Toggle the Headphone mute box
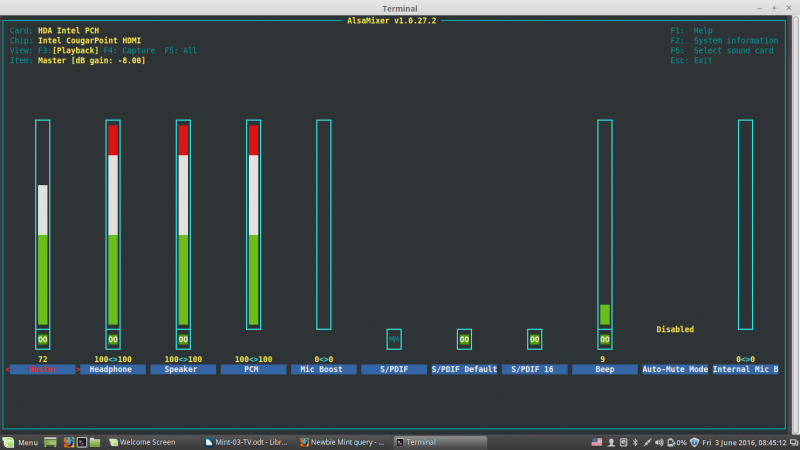This screenshot has height=450, width=800. pyautogui.click(x=113, y=339)
